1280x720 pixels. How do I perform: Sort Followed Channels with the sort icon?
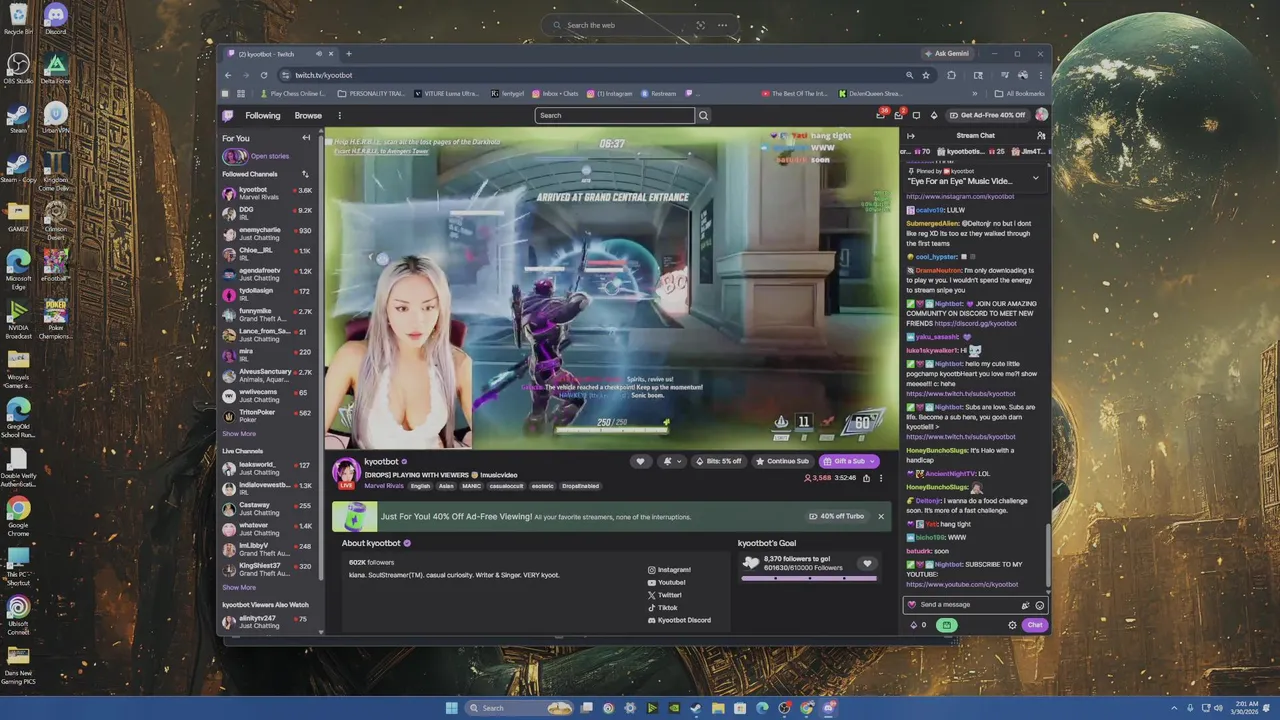(305, 174)
